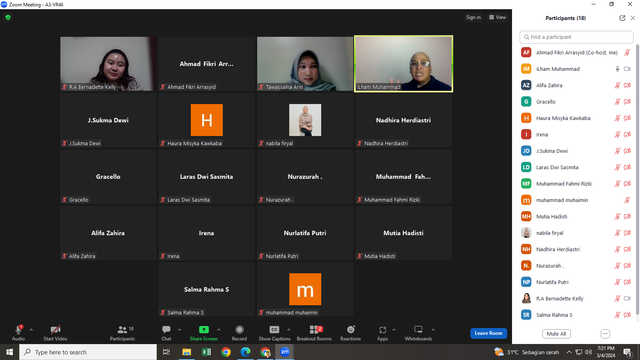Image resolution: width=640 pixels, height=360 pixels.
Task: Select Nurlatifa Putri in participant list
Action: pos(576,282)
